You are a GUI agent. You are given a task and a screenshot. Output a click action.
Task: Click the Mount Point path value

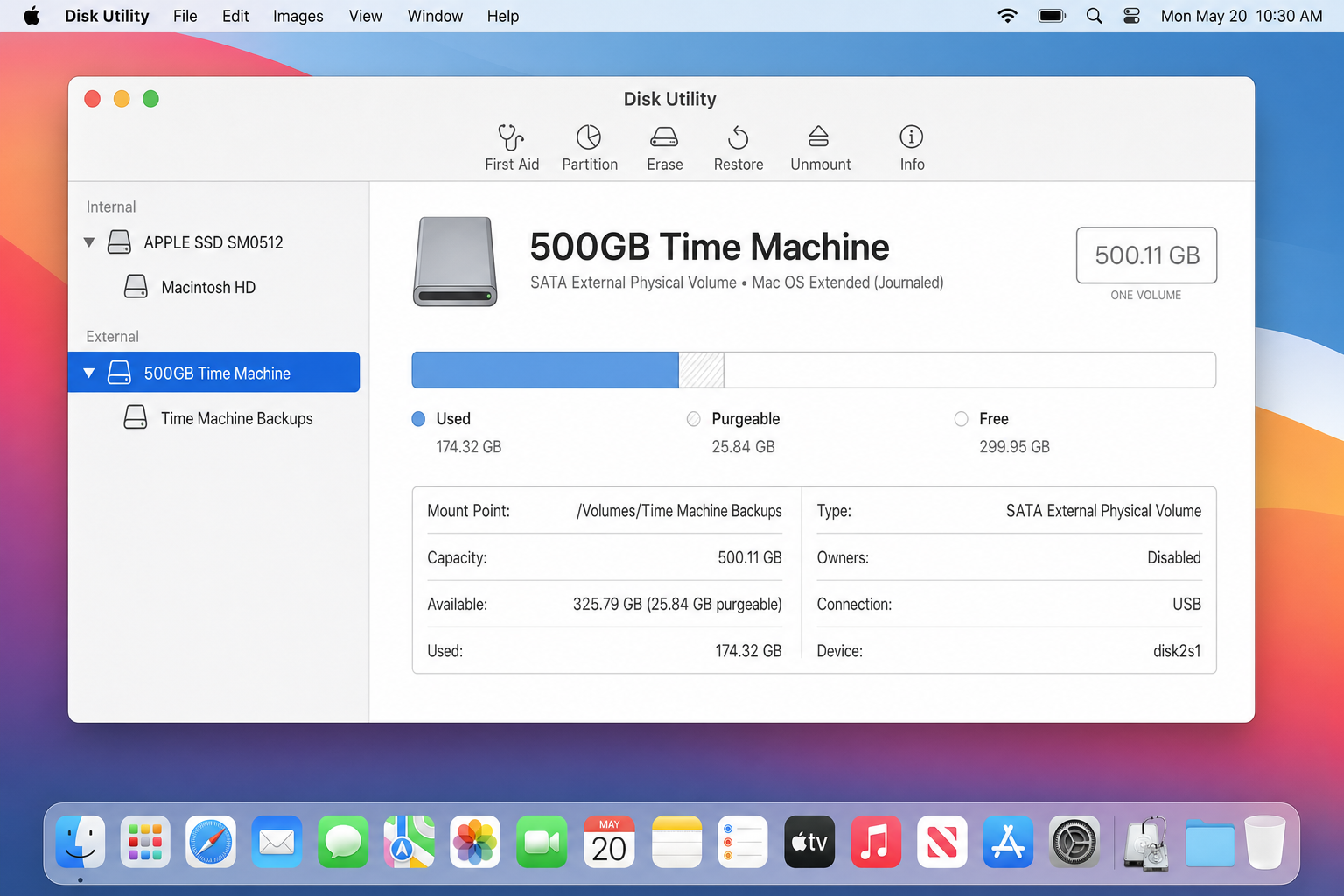coord(679,511)
